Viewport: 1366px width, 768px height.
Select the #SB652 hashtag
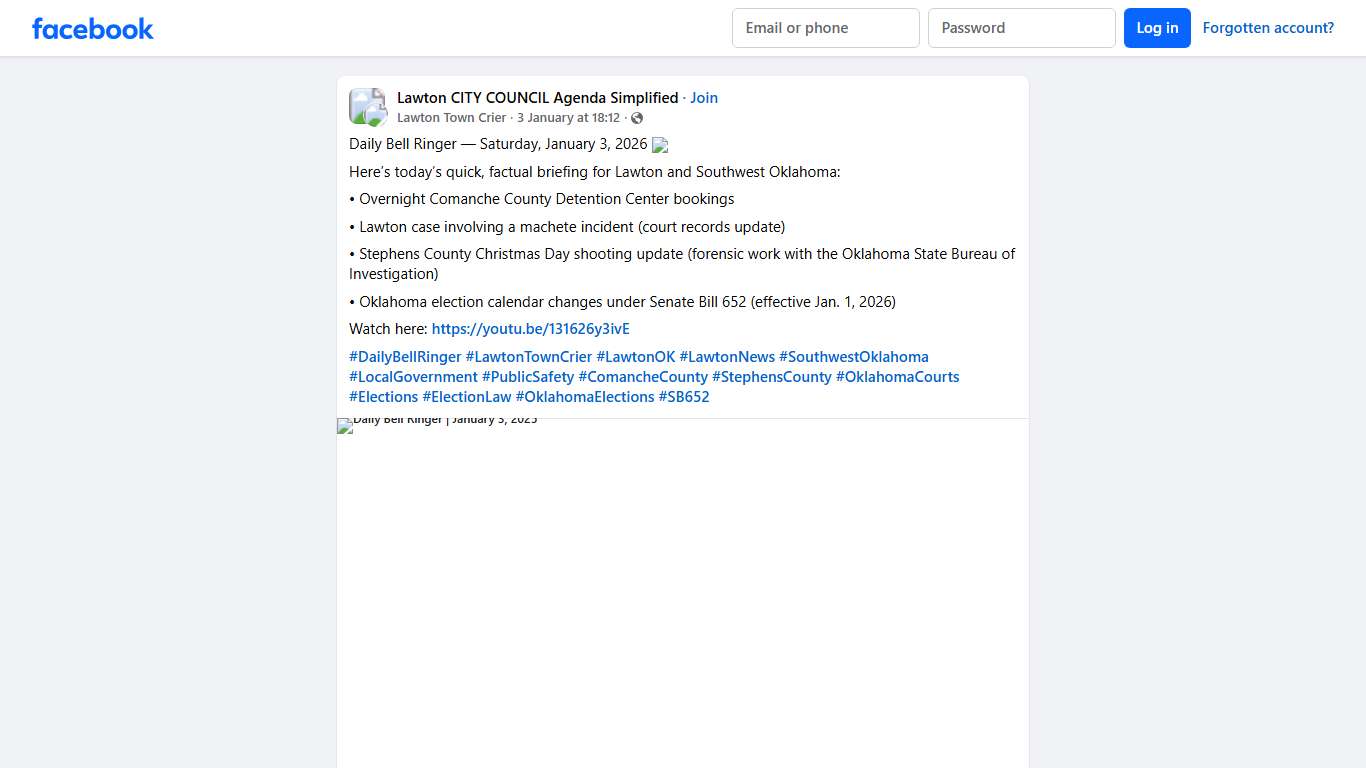tap(683, 397)
